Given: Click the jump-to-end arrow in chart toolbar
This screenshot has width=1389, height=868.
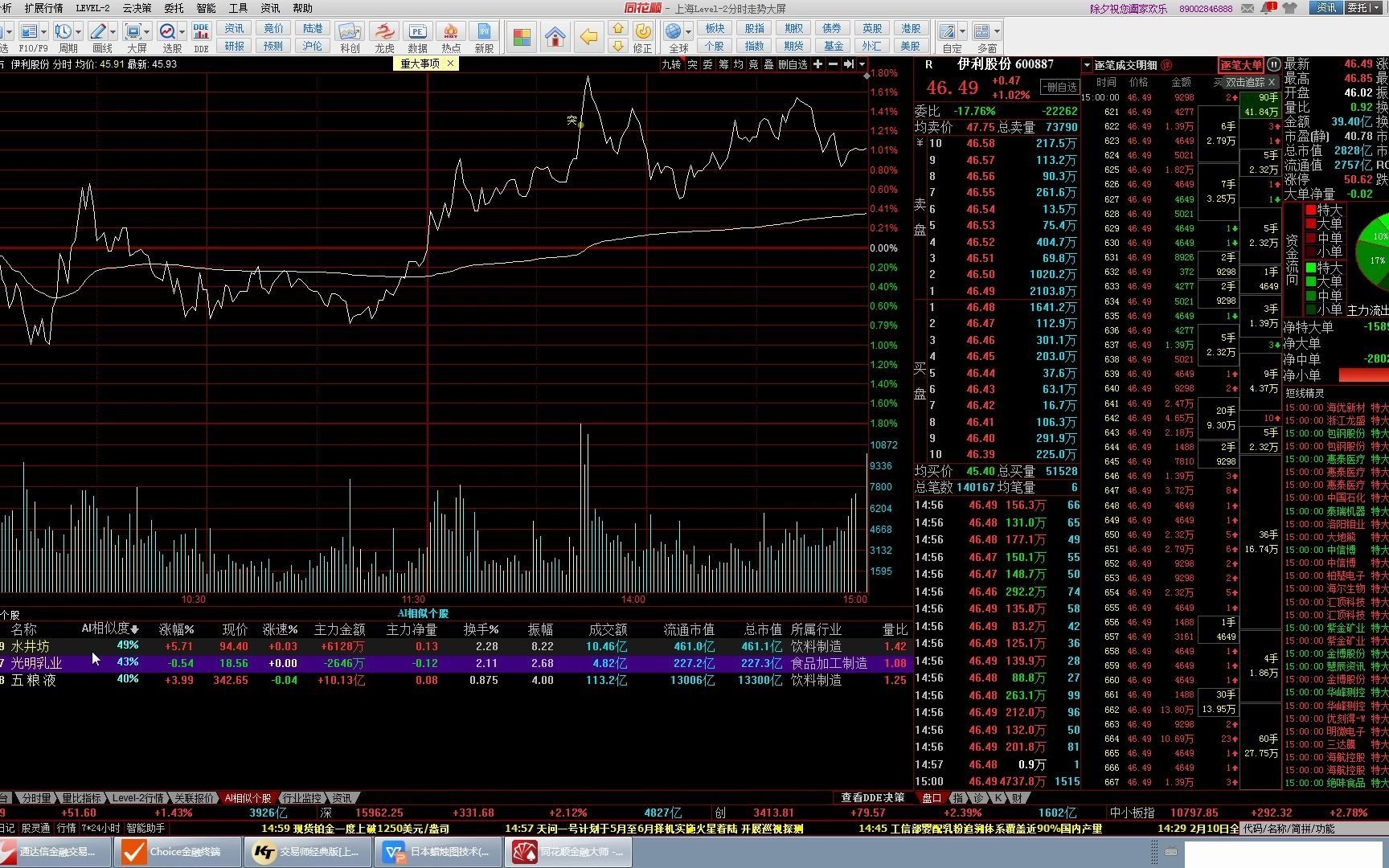Looking at the screenshot, I should click(848, 64).
